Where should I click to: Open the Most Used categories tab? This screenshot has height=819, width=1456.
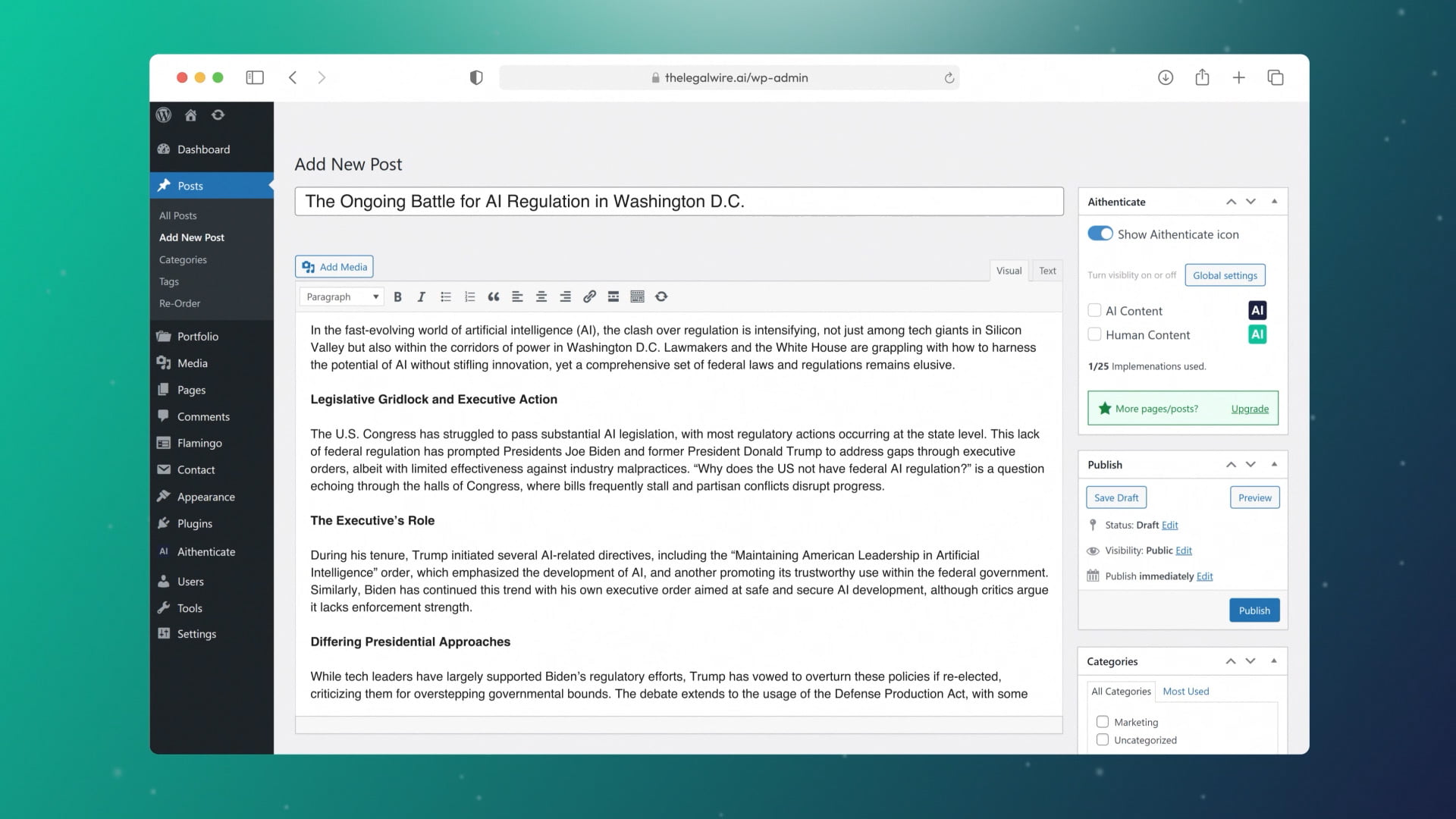point(1185,691)
